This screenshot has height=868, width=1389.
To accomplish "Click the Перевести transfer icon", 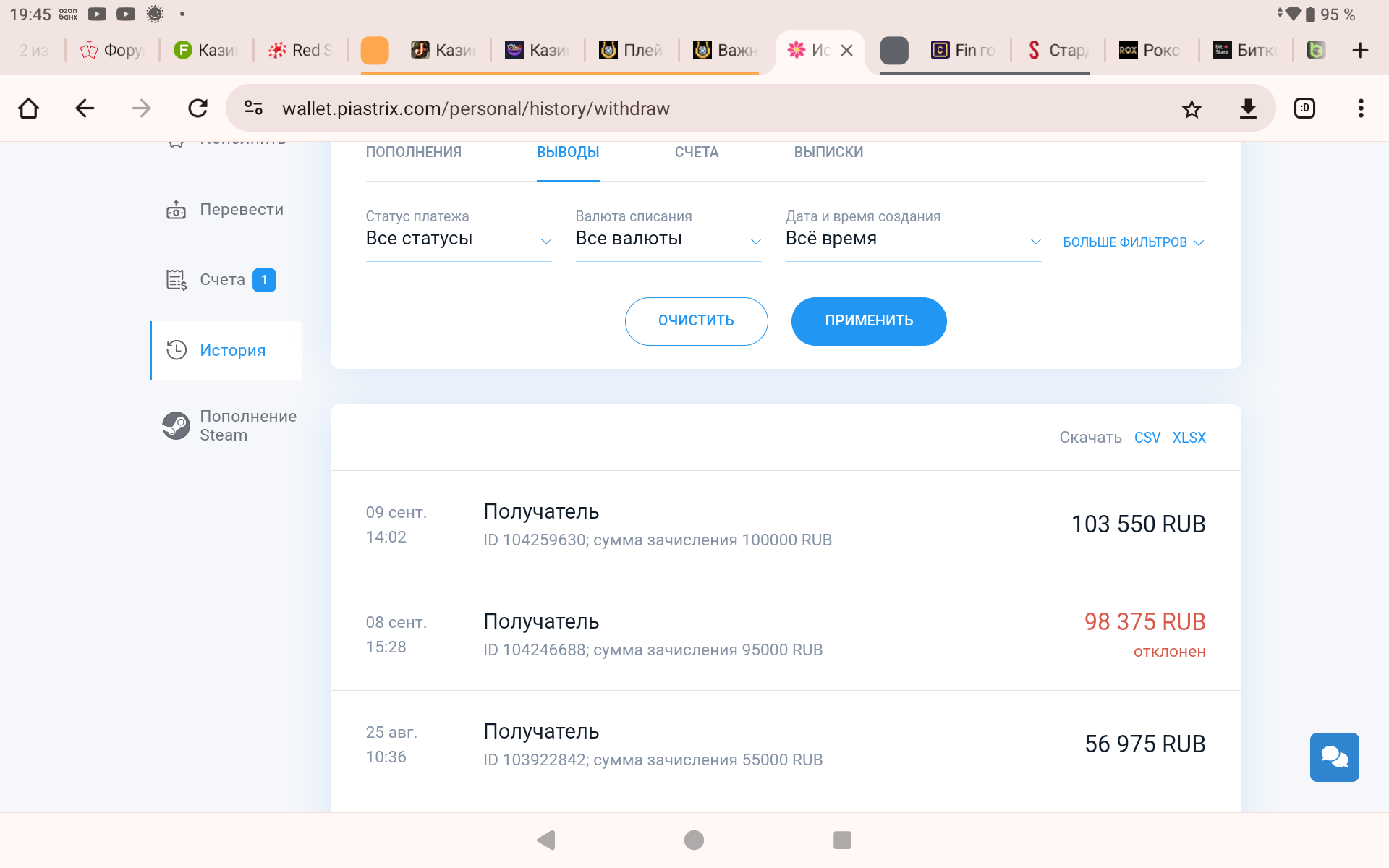I will click(x=177, y=210).
